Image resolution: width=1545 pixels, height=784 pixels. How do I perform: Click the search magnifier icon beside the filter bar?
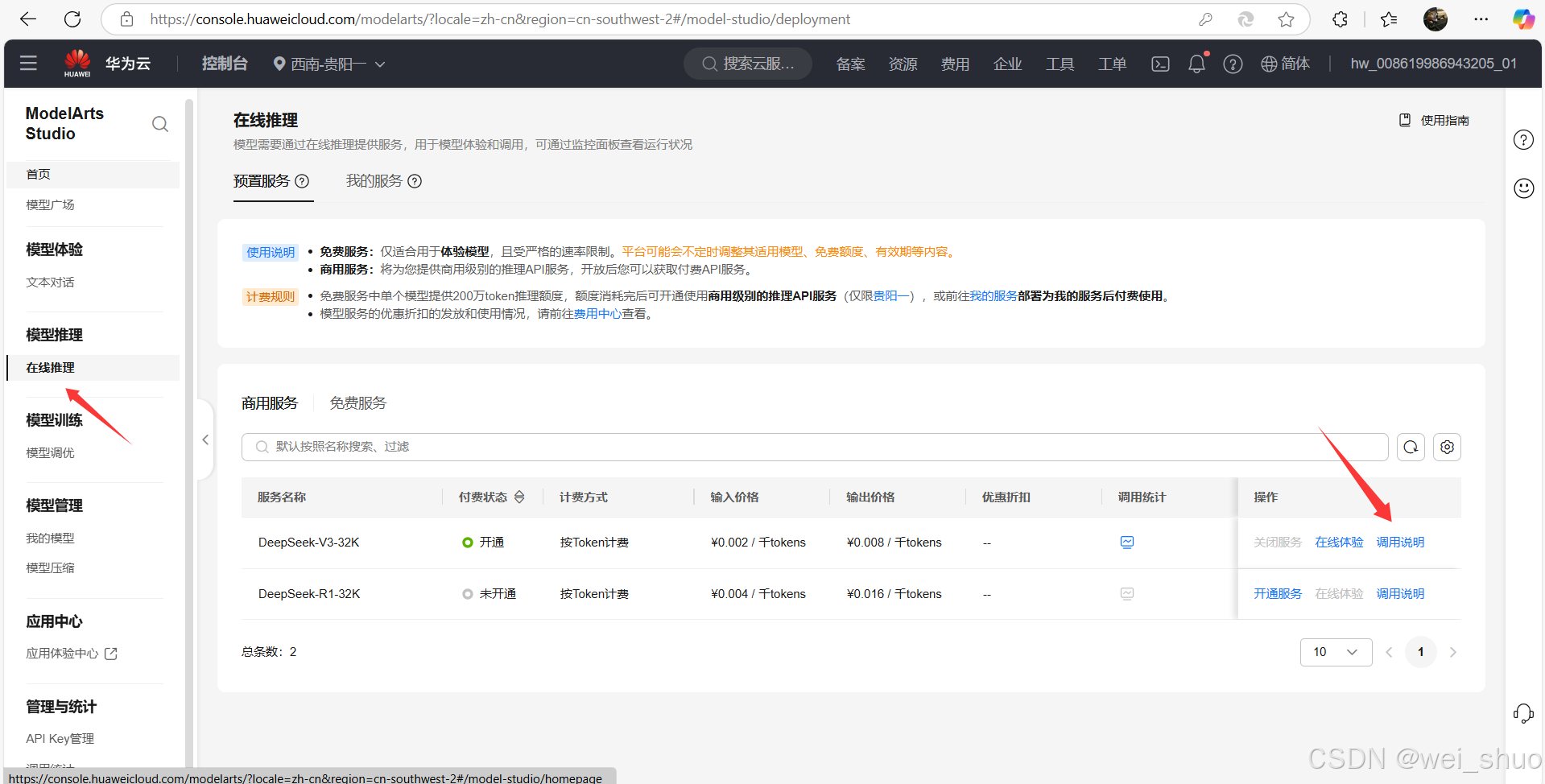1410,447
